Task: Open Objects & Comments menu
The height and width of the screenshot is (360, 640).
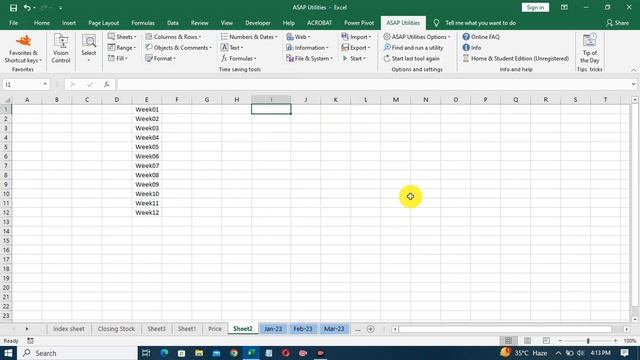Action: [178, 47]
